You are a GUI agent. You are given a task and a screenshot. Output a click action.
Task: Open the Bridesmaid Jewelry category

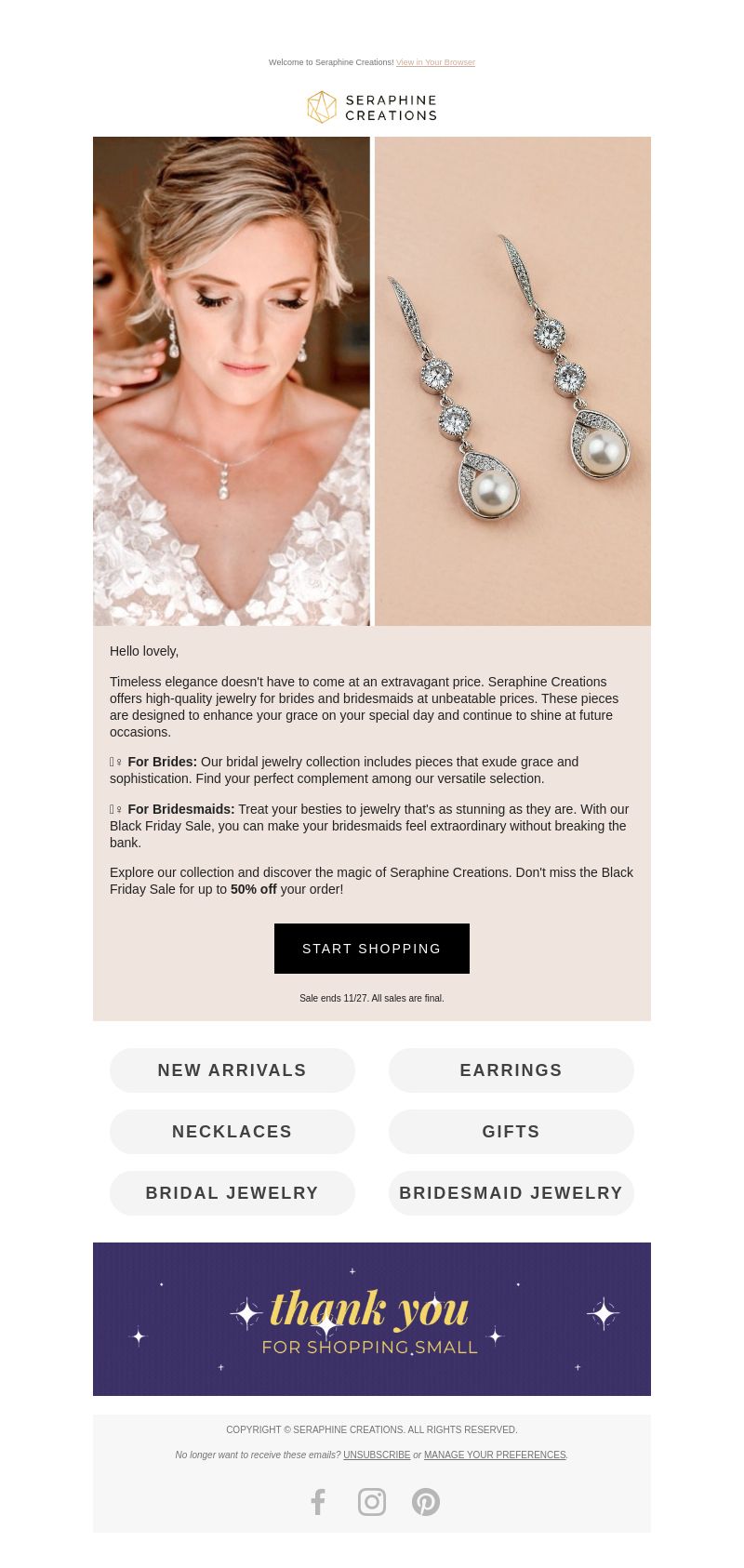click(511, 1193)
